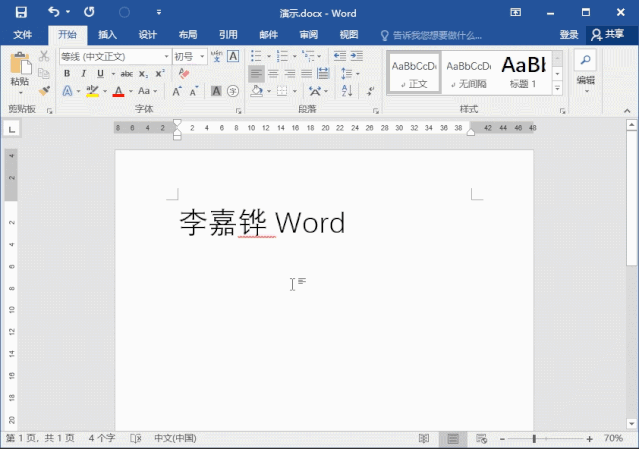Align text left

256,74
